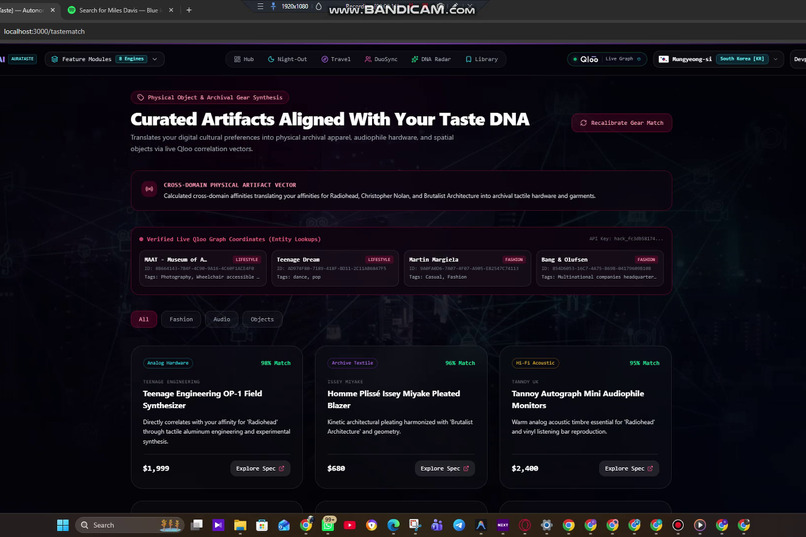This screenshot has height=537, width=806.
Task: Open the DNA Radar page
Action: [431, 59]
